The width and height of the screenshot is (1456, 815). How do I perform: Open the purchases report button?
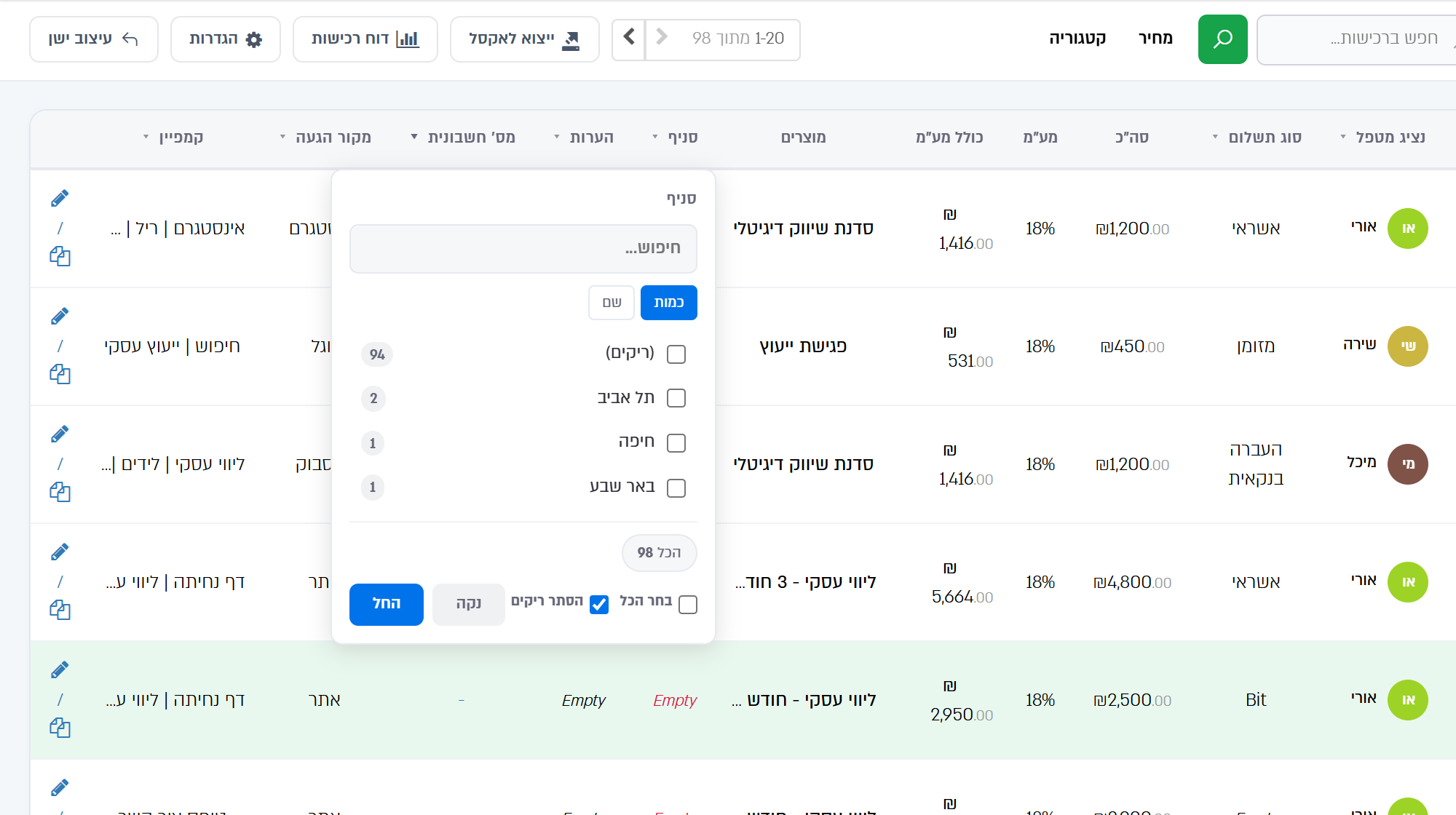[x=365, y=39]
